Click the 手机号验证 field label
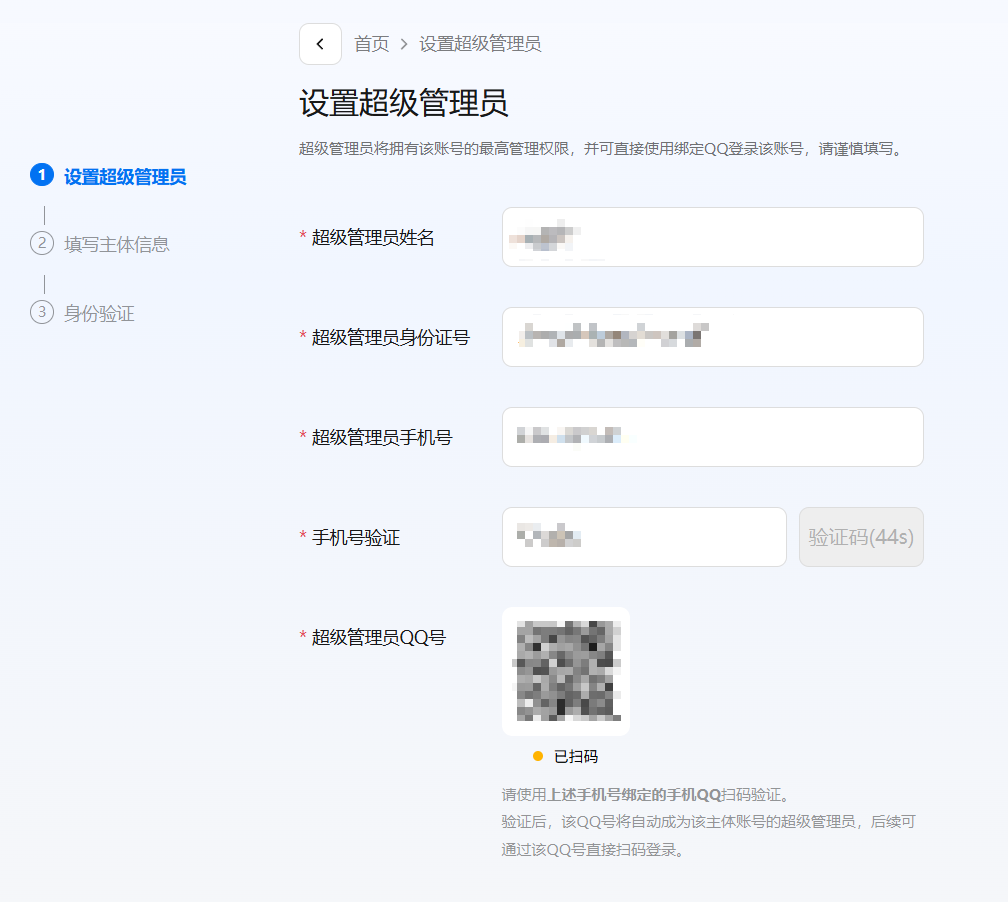The width and height of the screenshot is (1008, 902). tap(356, 537)
